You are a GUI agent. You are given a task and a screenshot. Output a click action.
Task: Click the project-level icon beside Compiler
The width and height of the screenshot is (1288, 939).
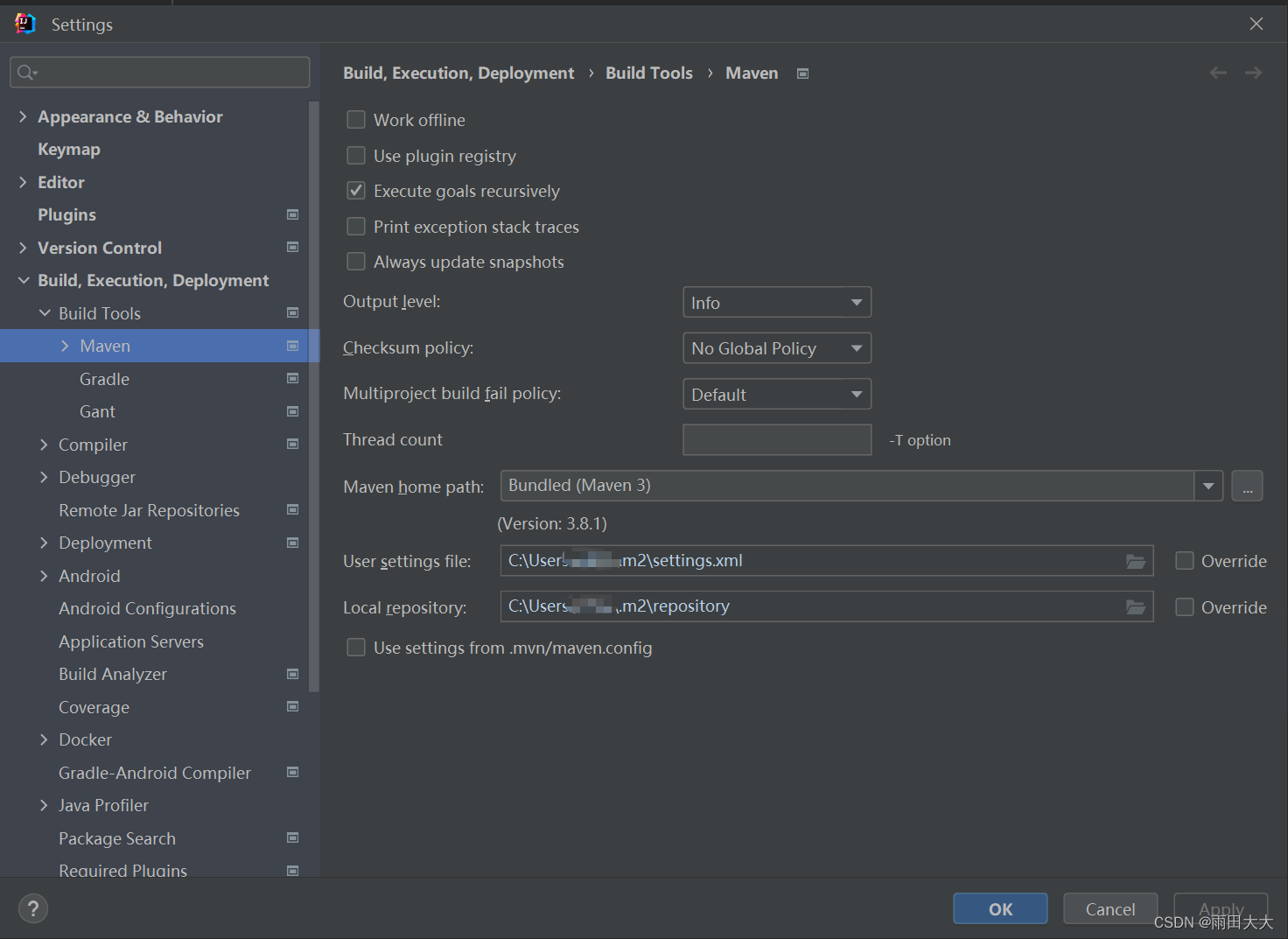[x=293, y=445]
